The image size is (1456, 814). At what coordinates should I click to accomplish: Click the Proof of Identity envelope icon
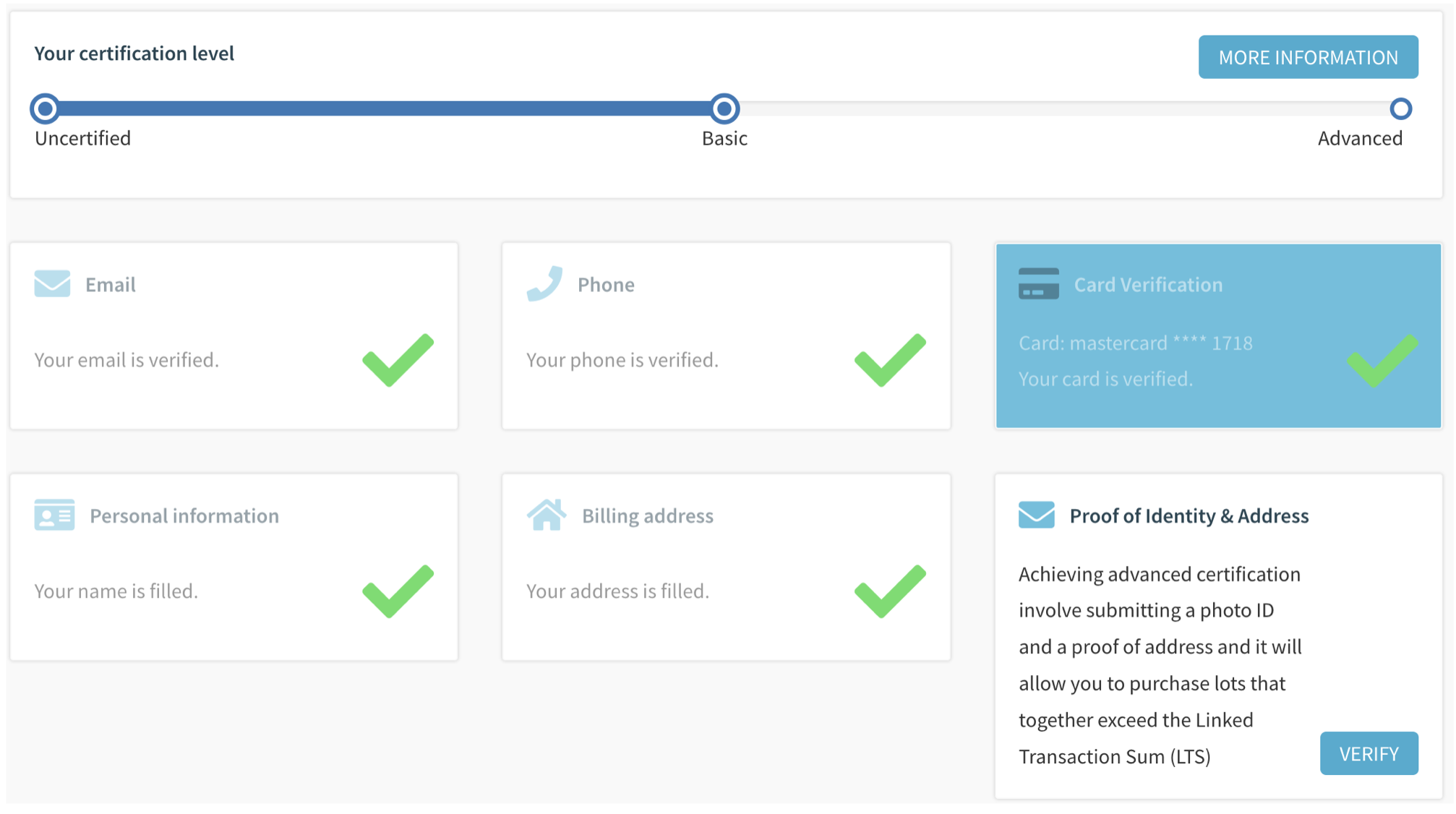(x=1037, y=515)
